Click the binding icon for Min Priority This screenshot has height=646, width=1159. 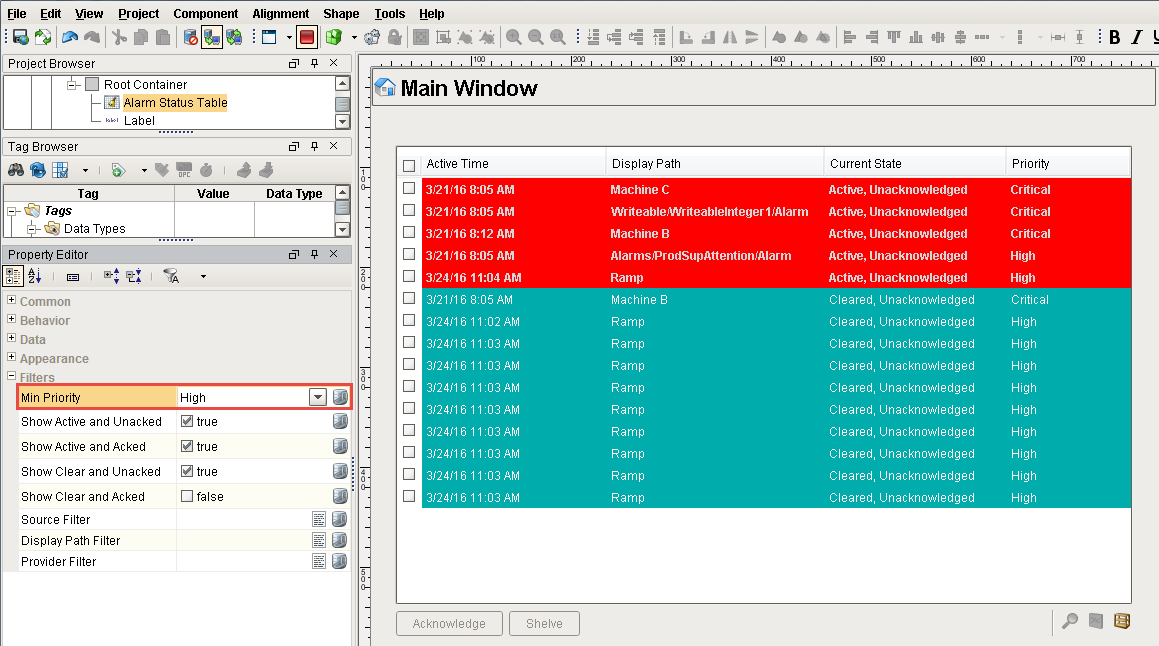click(340, 398)
